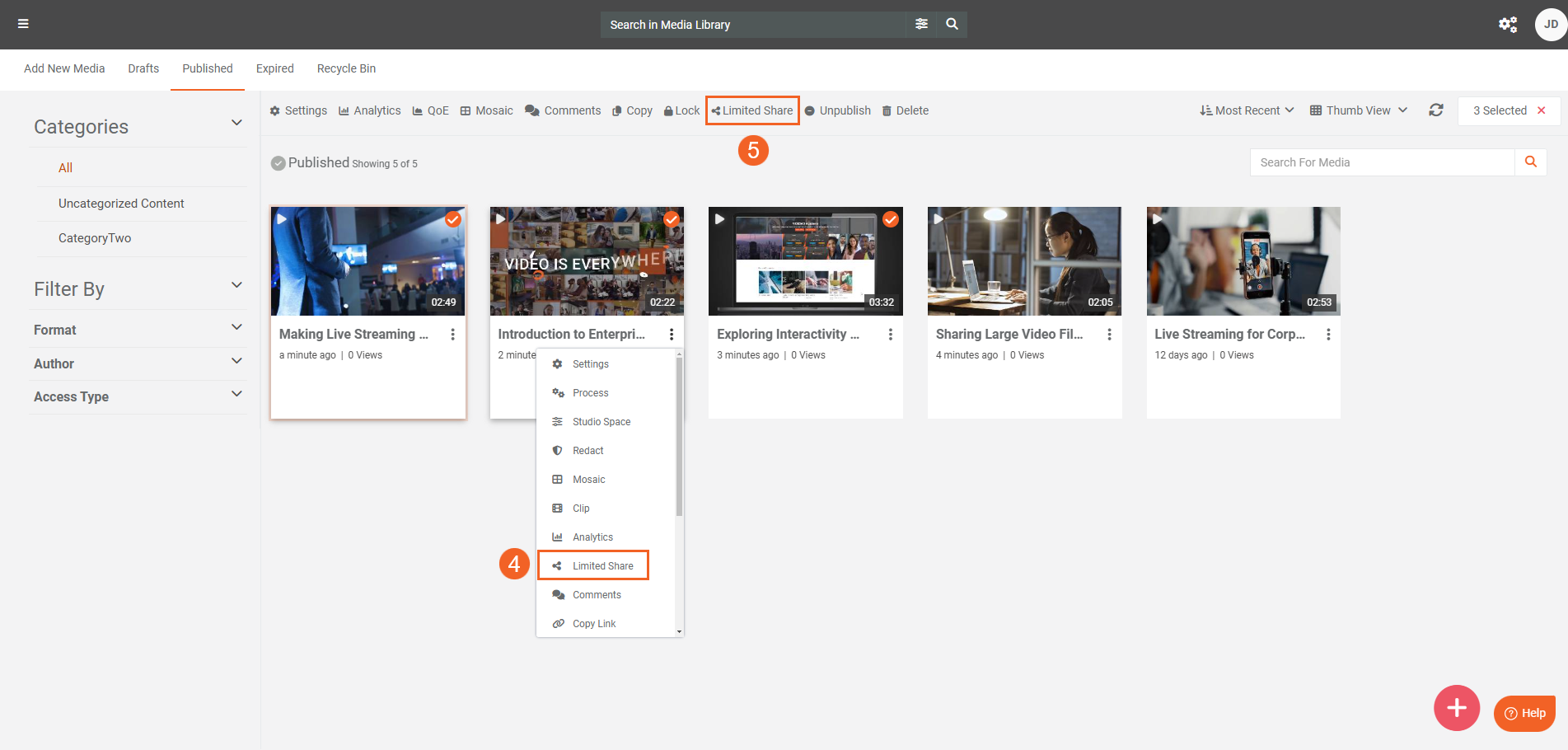Open the Most Recent sort dropdown
Viewport: 1568px width, 750px height.
coord(1247,110)
